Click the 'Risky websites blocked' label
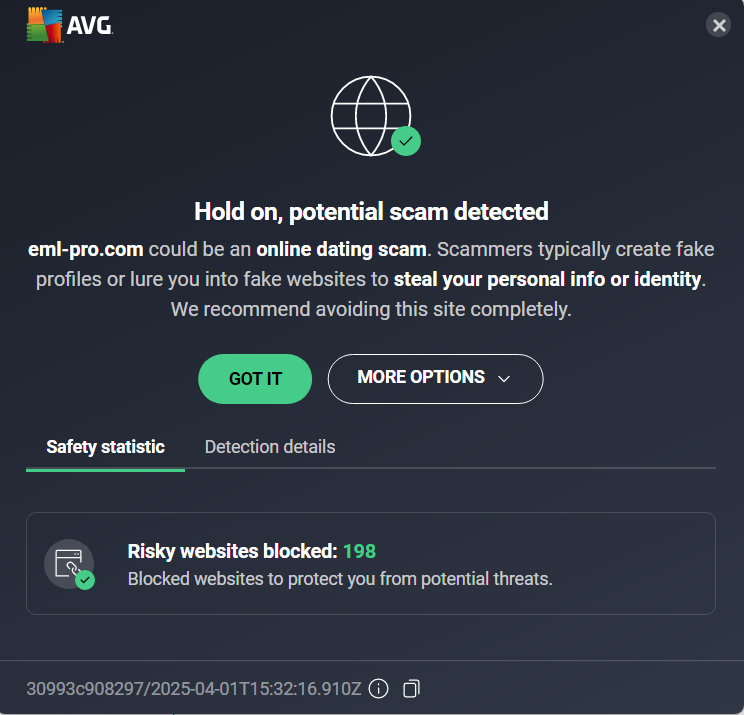The image size is (744, 715). [x=232, y=551]
